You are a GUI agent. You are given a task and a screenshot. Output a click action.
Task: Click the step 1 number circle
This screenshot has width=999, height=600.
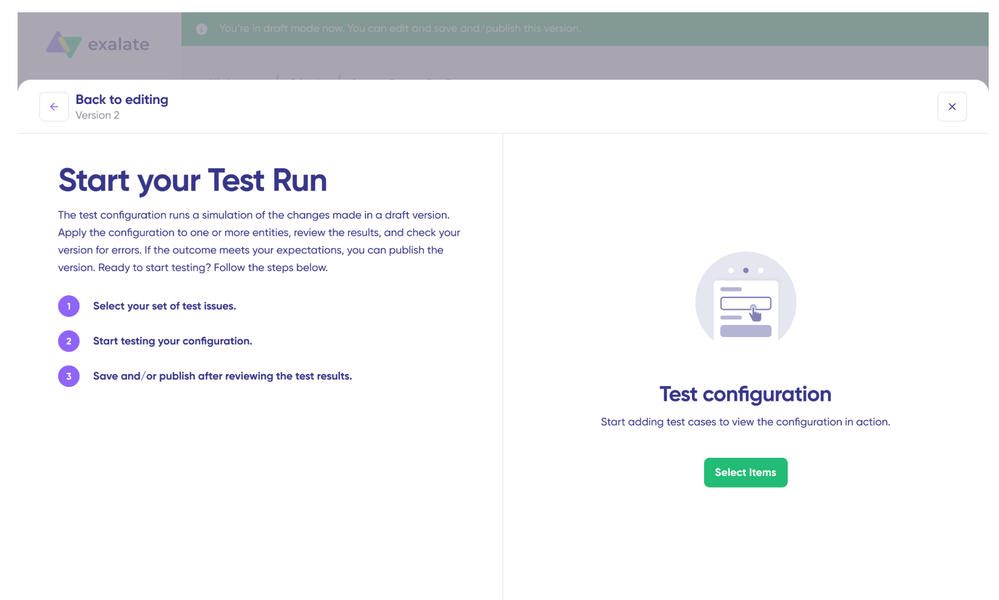(x=69, y=306)
